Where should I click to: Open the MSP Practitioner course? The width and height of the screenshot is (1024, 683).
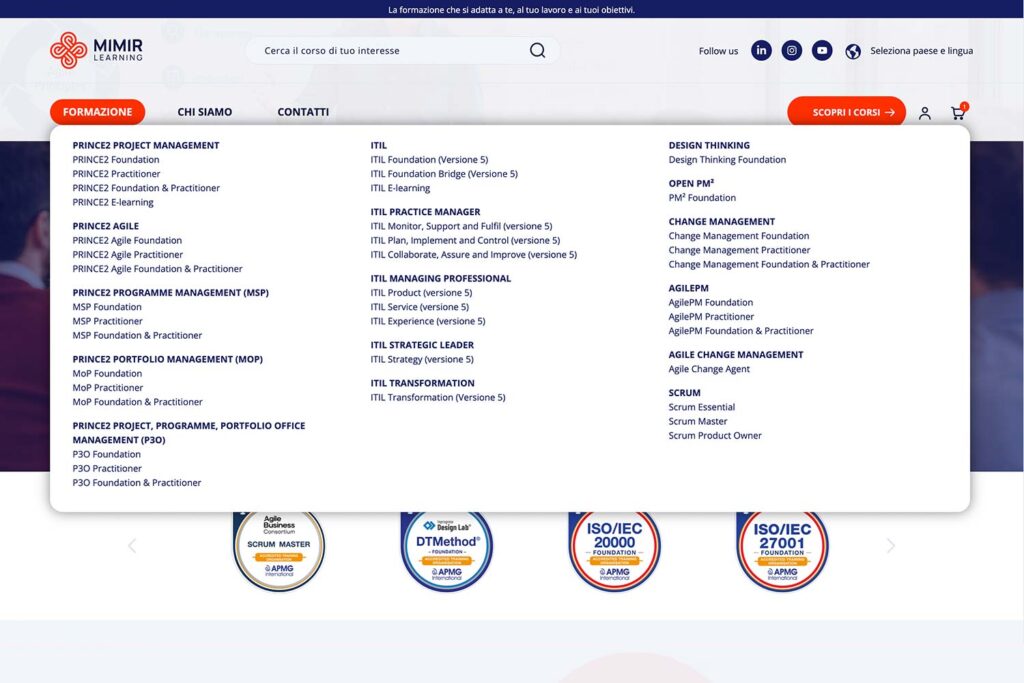click(x=107, y=321)
